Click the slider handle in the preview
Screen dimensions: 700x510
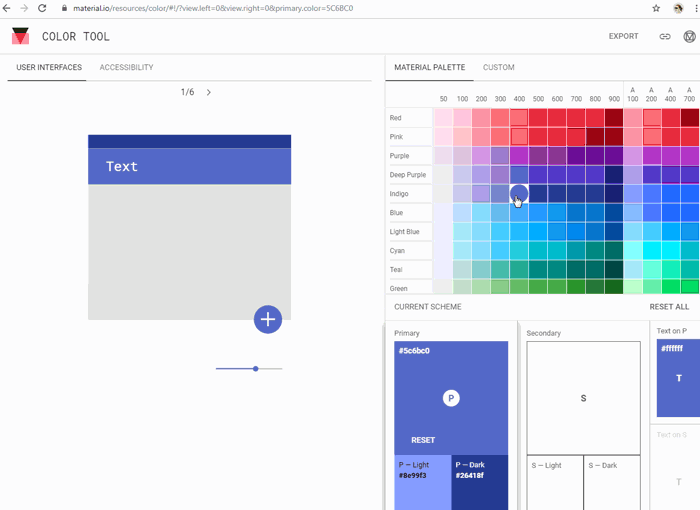256,369
